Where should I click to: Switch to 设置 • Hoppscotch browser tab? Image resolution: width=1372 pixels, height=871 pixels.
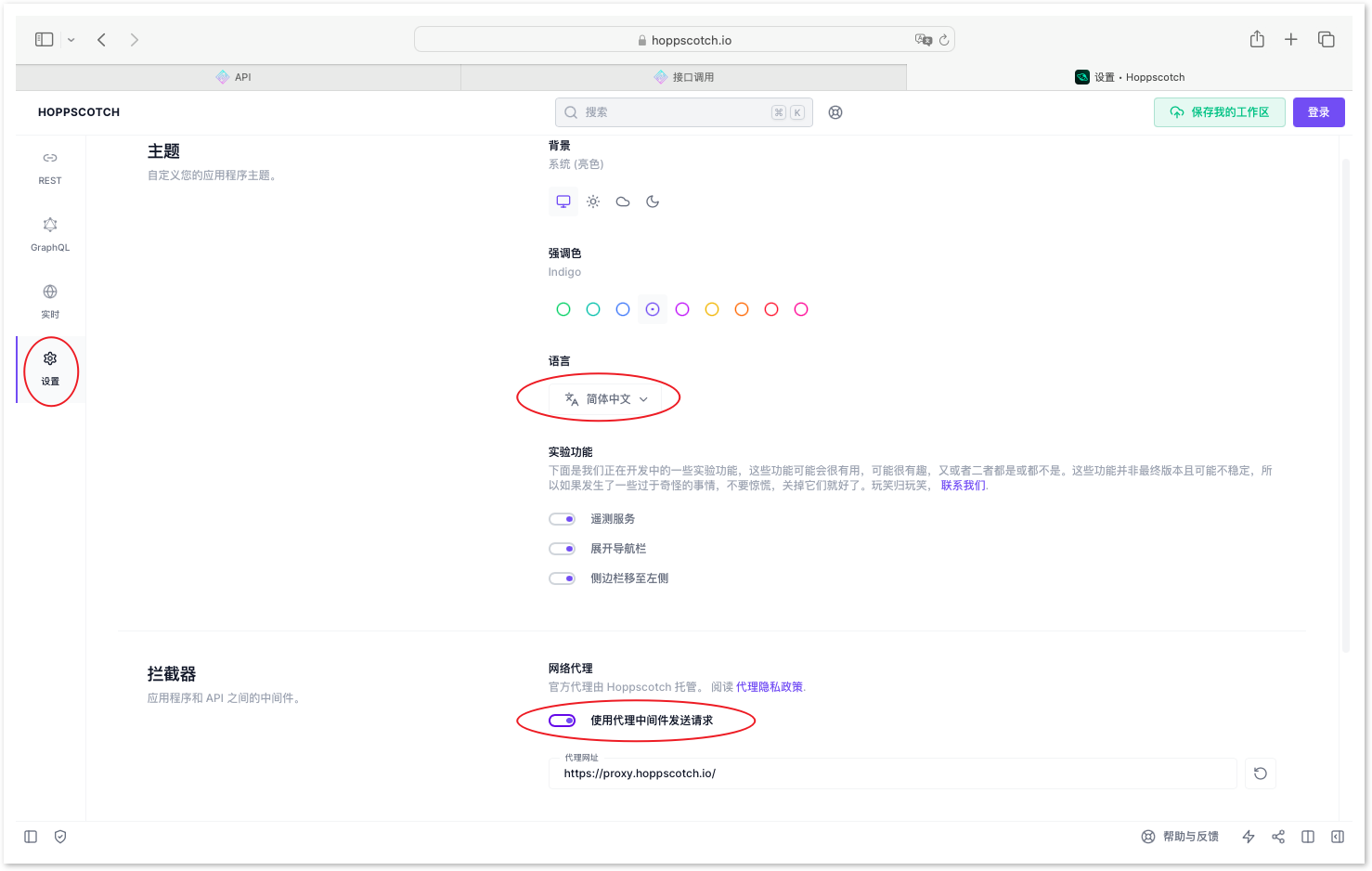click(x=1129, y=77)
